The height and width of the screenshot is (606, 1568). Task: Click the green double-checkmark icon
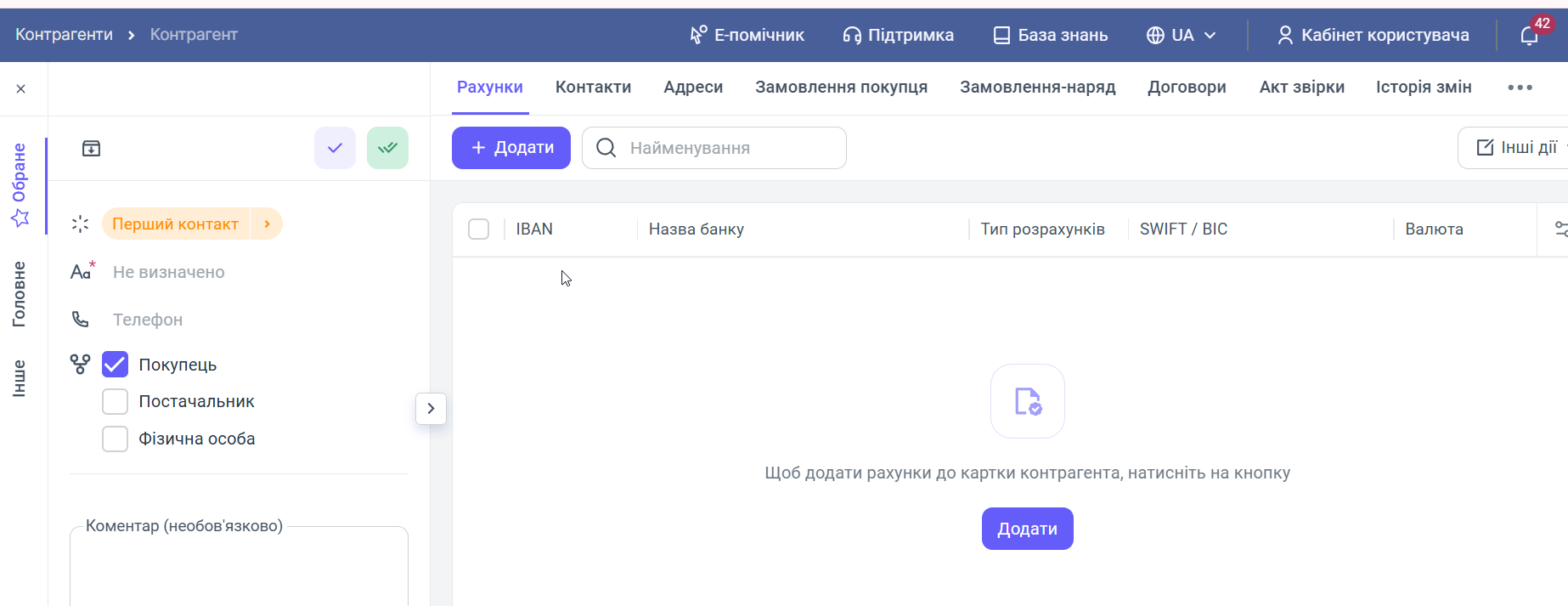point(387,148)
